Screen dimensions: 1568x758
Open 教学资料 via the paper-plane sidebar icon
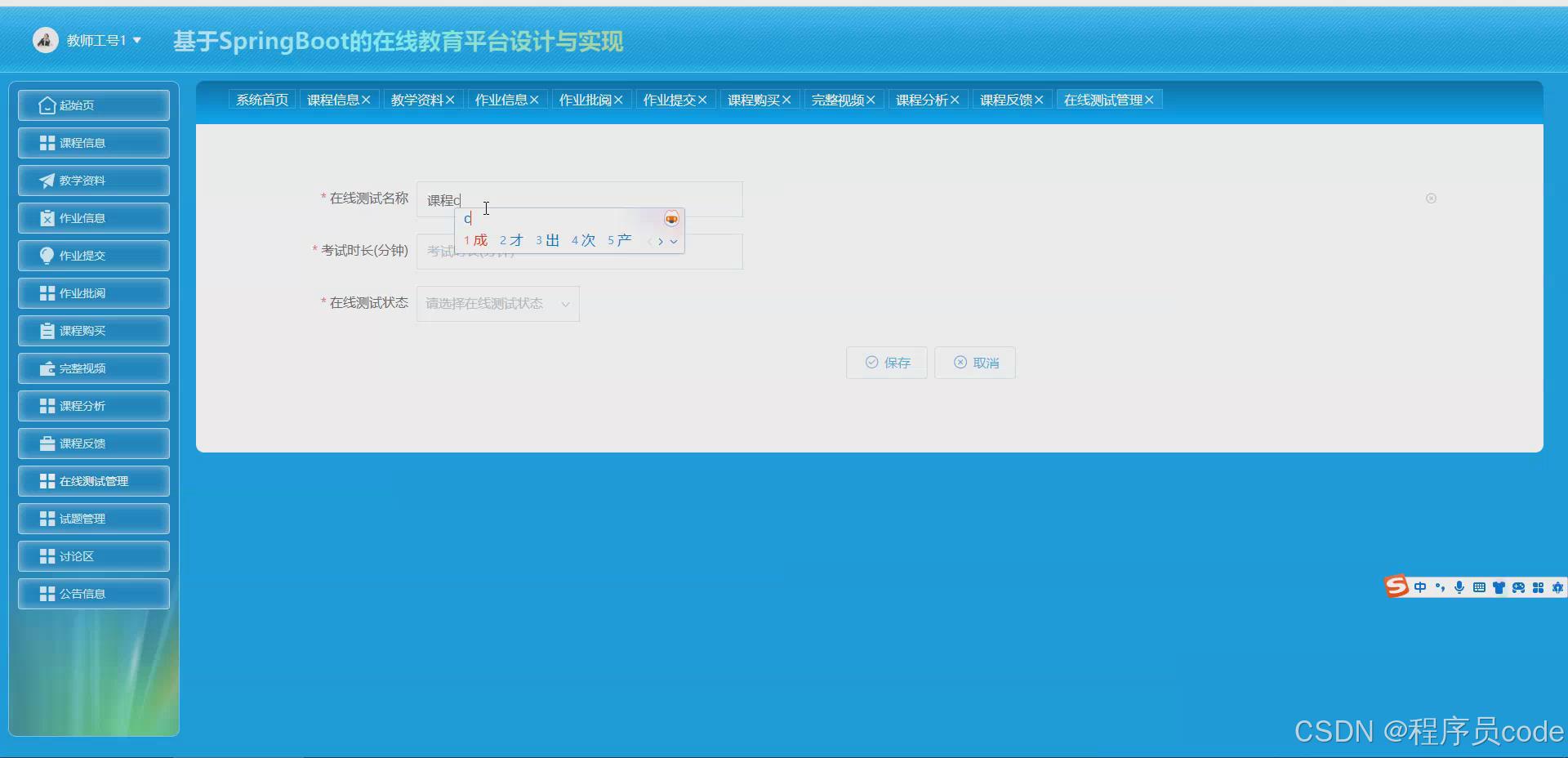click(x=46, y=181)
